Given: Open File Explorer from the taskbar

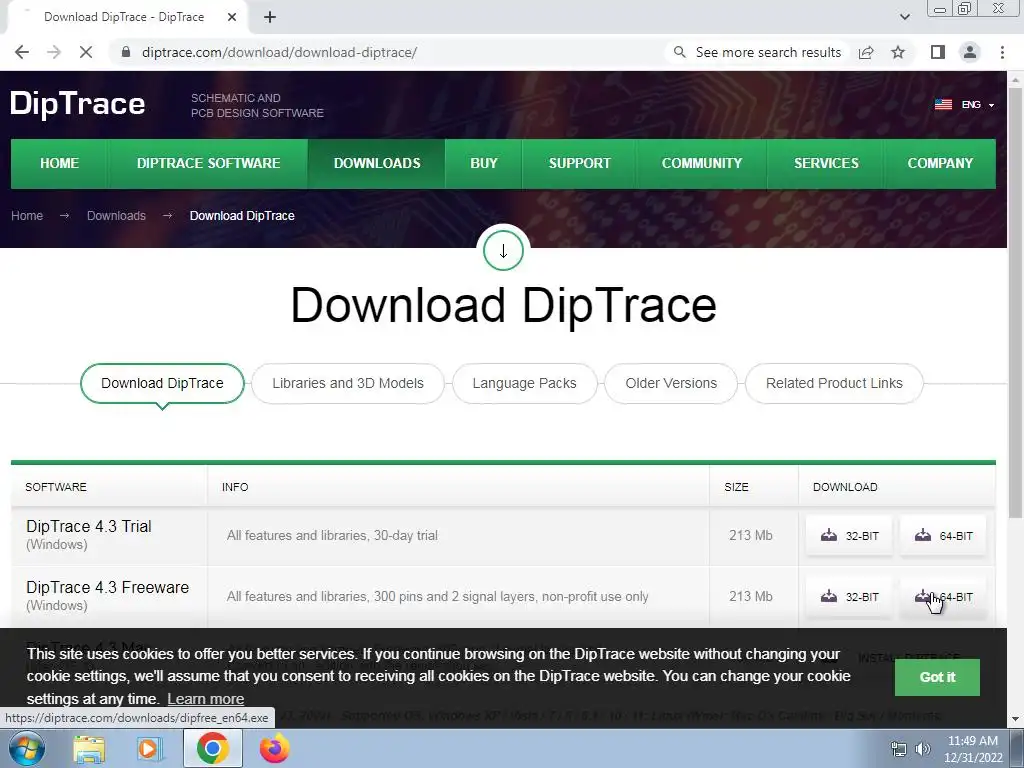Looking at the screenshot, I should click(89, 748).
